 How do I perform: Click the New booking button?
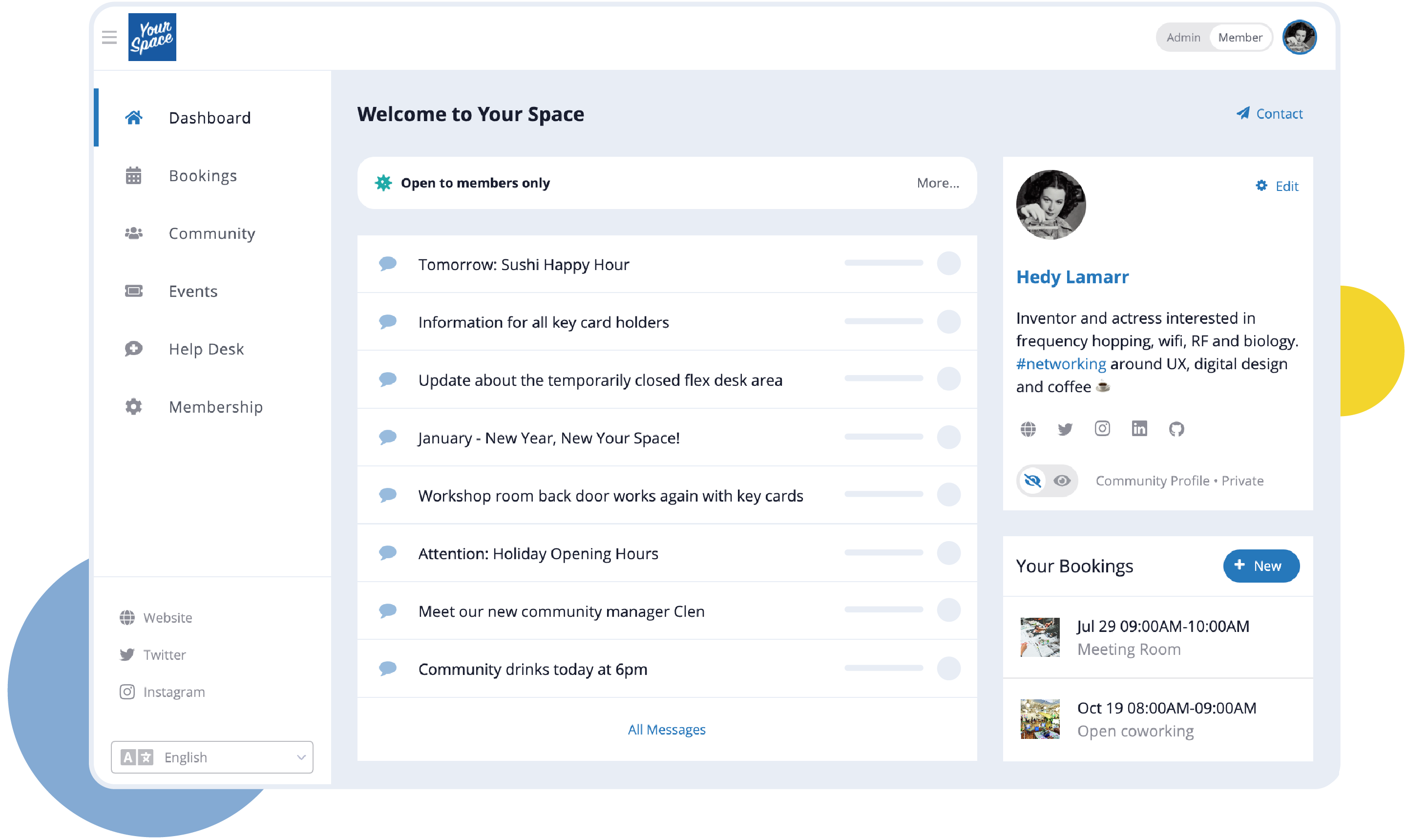point(1261,566)
